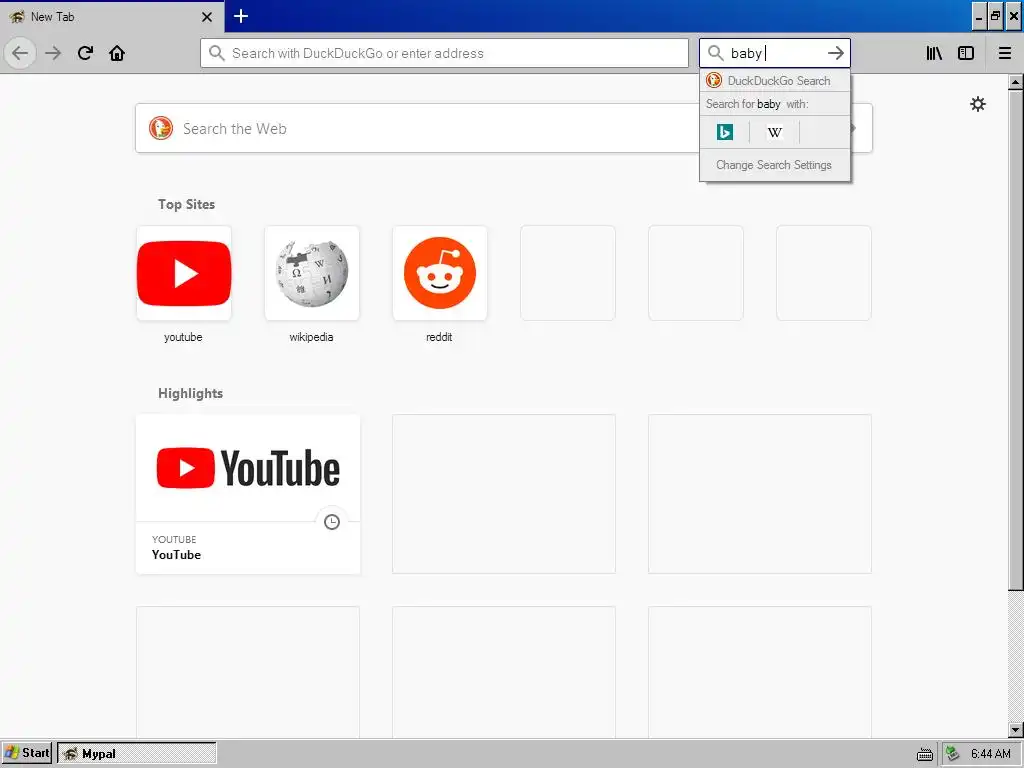
Task: Open a new tab with plus
Action: tap(240, 16)
